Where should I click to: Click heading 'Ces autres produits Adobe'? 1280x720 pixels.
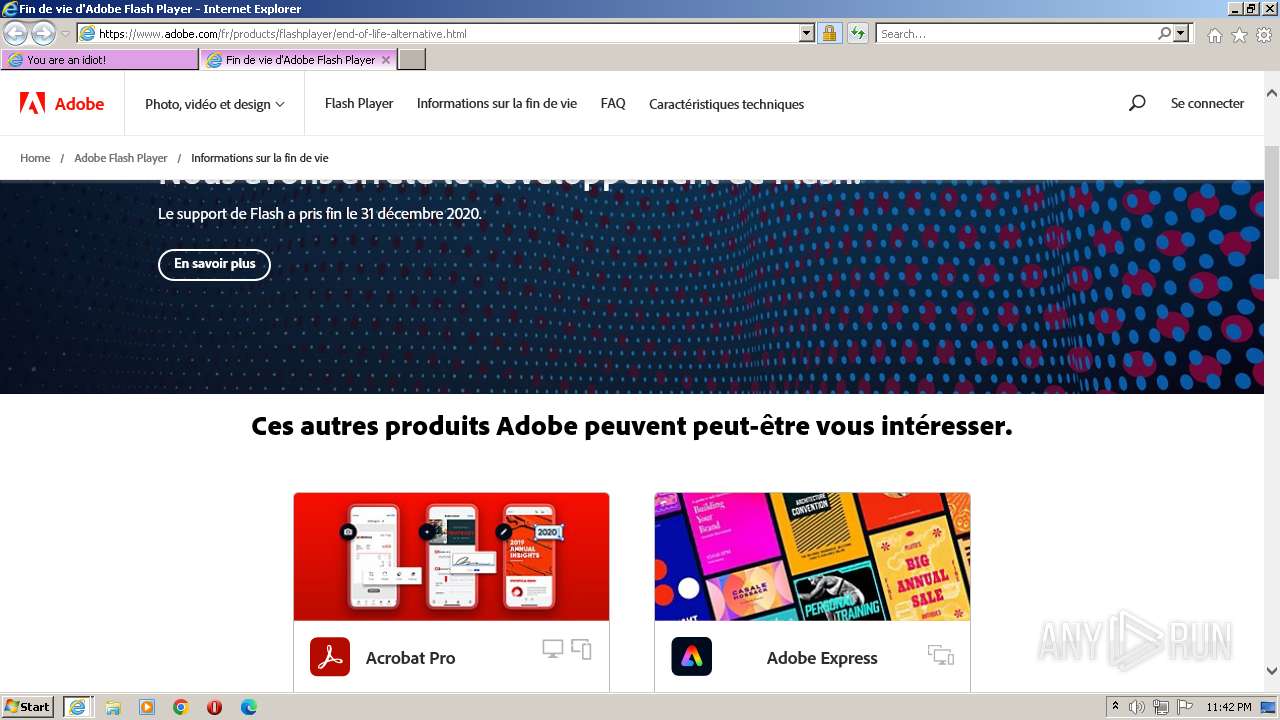pos(632,427)
